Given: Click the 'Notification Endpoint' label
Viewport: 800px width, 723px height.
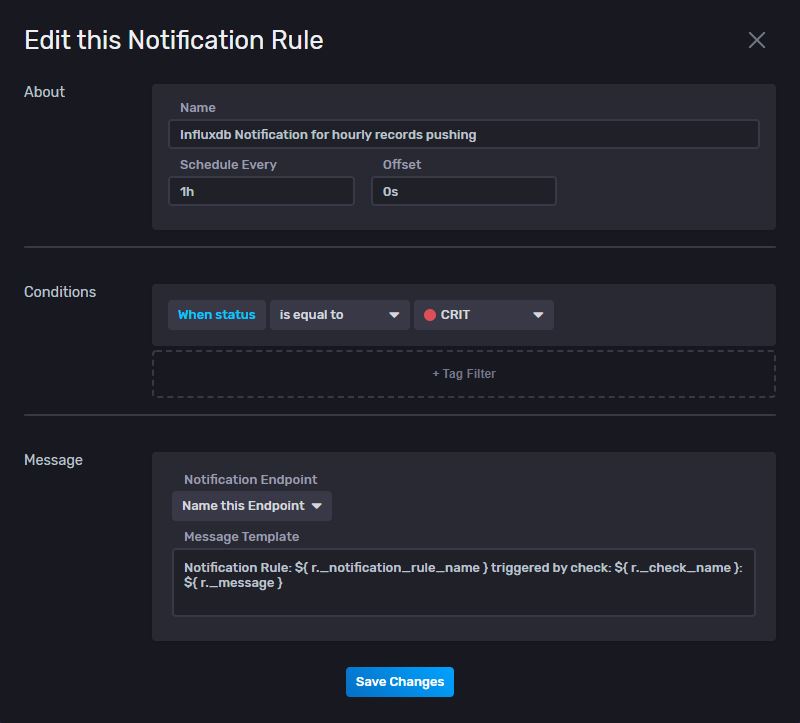Looking at the screenshot, I should click(251, 480).
